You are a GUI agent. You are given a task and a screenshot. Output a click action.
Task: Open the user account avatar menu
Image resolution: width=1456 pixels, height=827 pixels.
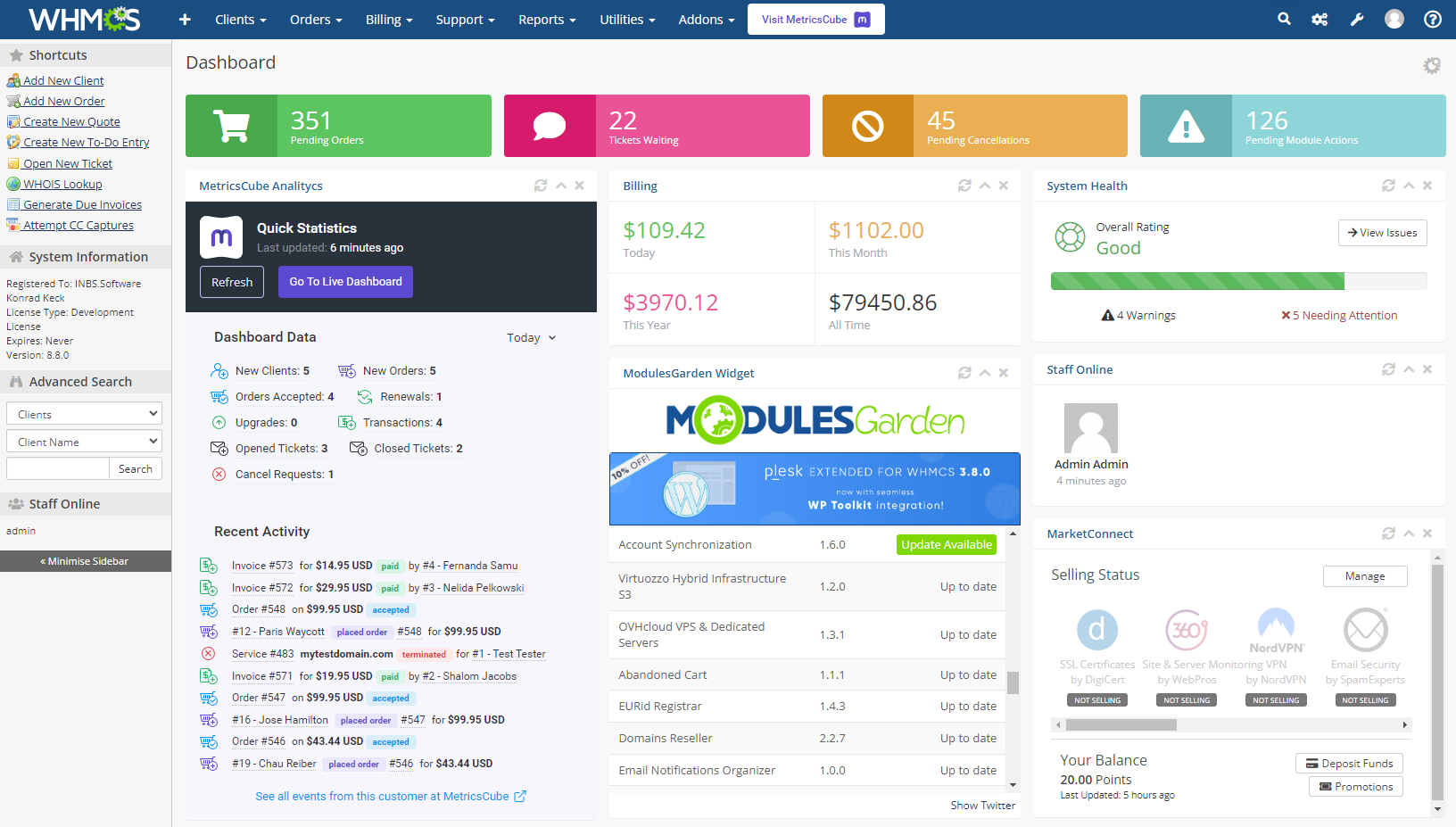point(1394,19)
